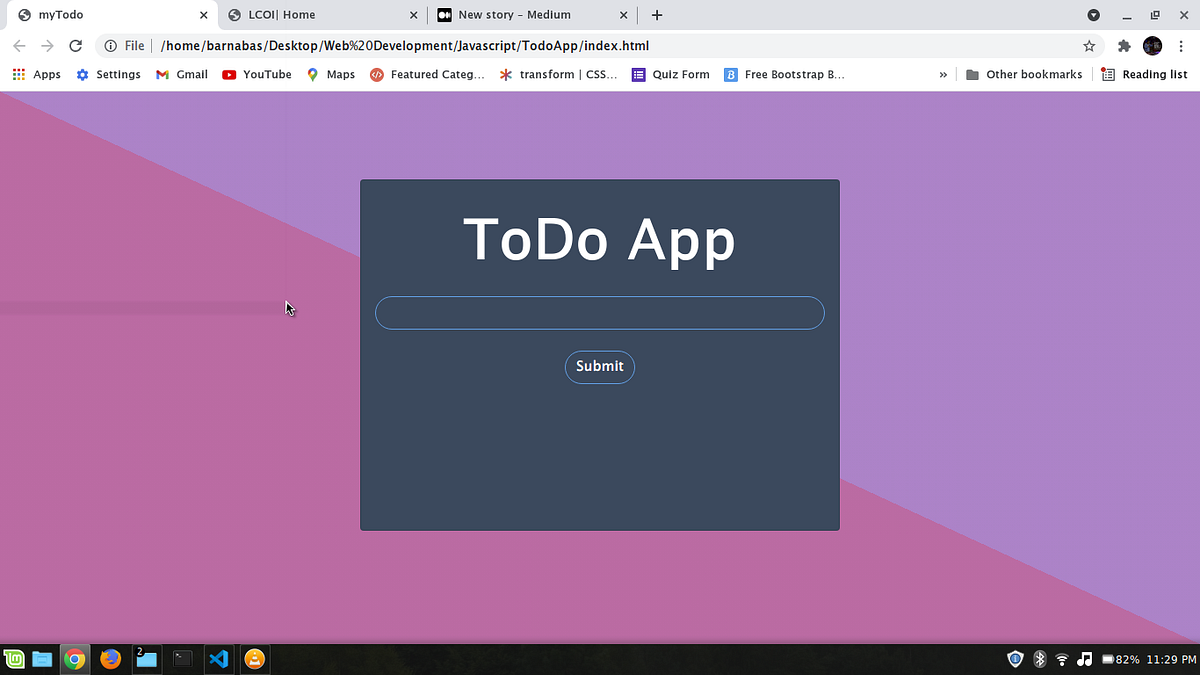Expand hidden bookmarks with the chevron
This screenshot has width=1200, height=675.
coord(942,74)
